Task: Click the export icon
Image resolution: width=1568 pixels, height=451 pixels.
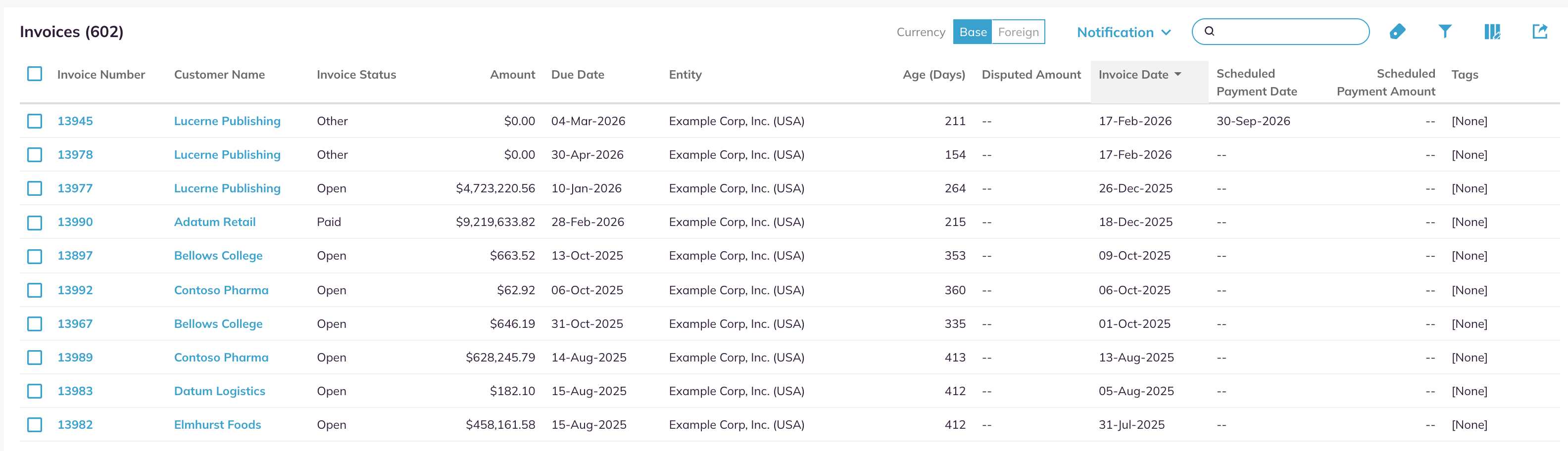Action: 1540,32
